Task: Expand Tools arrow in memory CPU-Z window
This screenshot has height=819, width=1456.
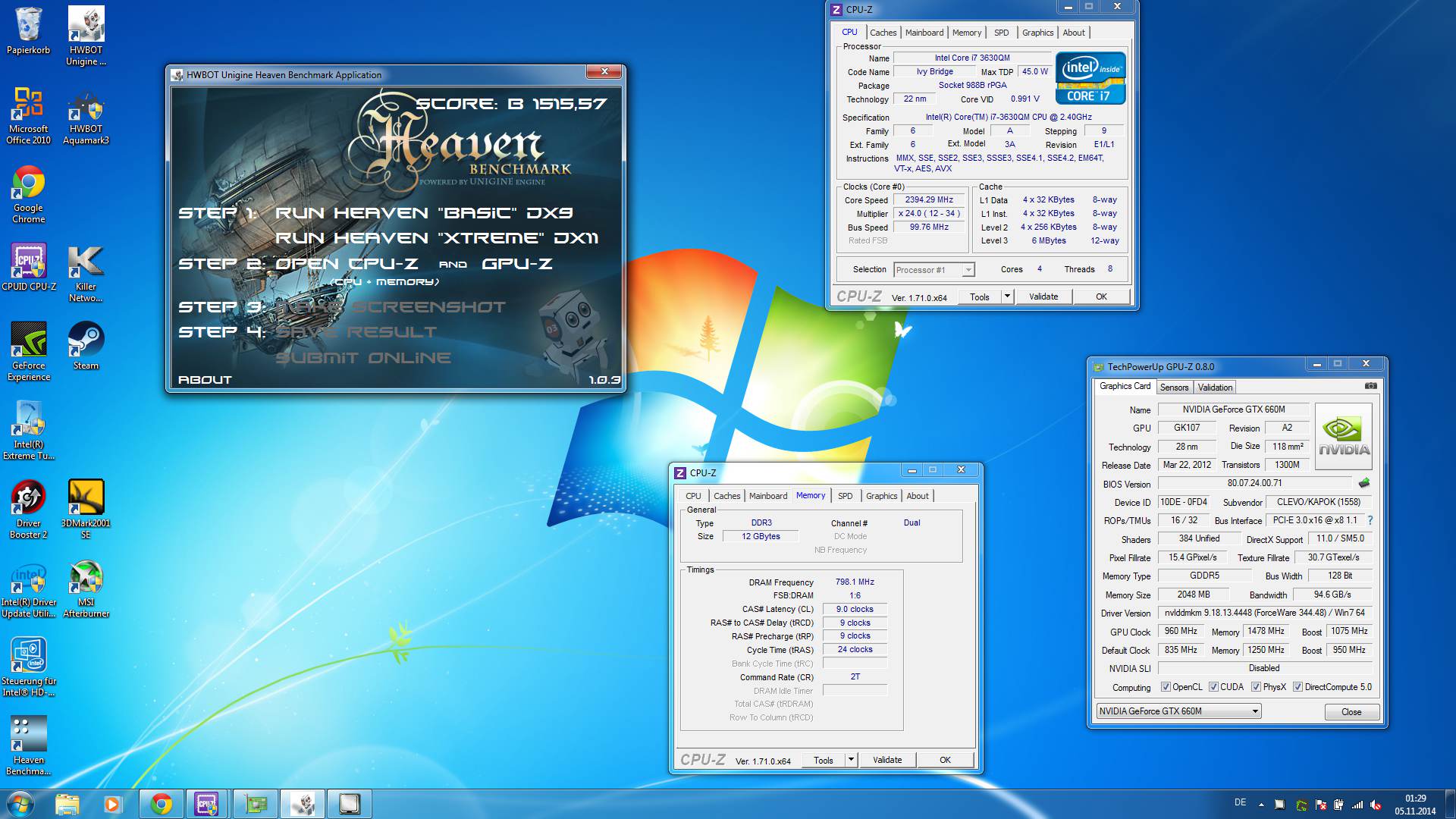Action: [851, 760]
